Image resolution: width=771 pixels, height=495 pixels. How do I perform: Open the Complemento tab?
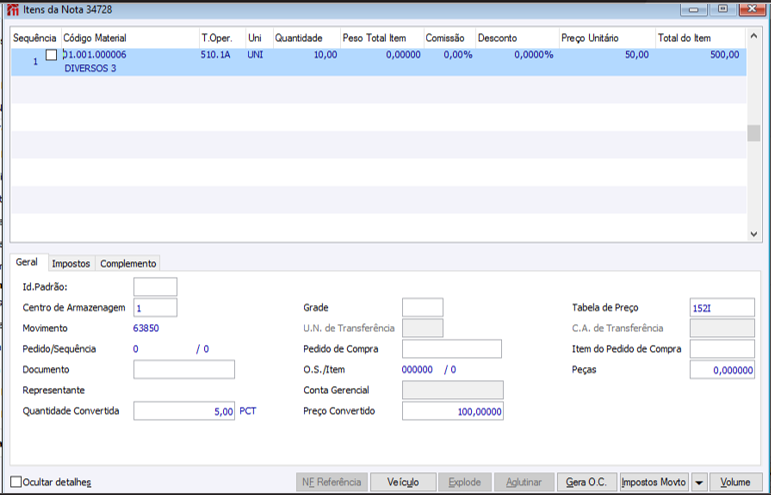pyautogui.click(x=128, y=263)
